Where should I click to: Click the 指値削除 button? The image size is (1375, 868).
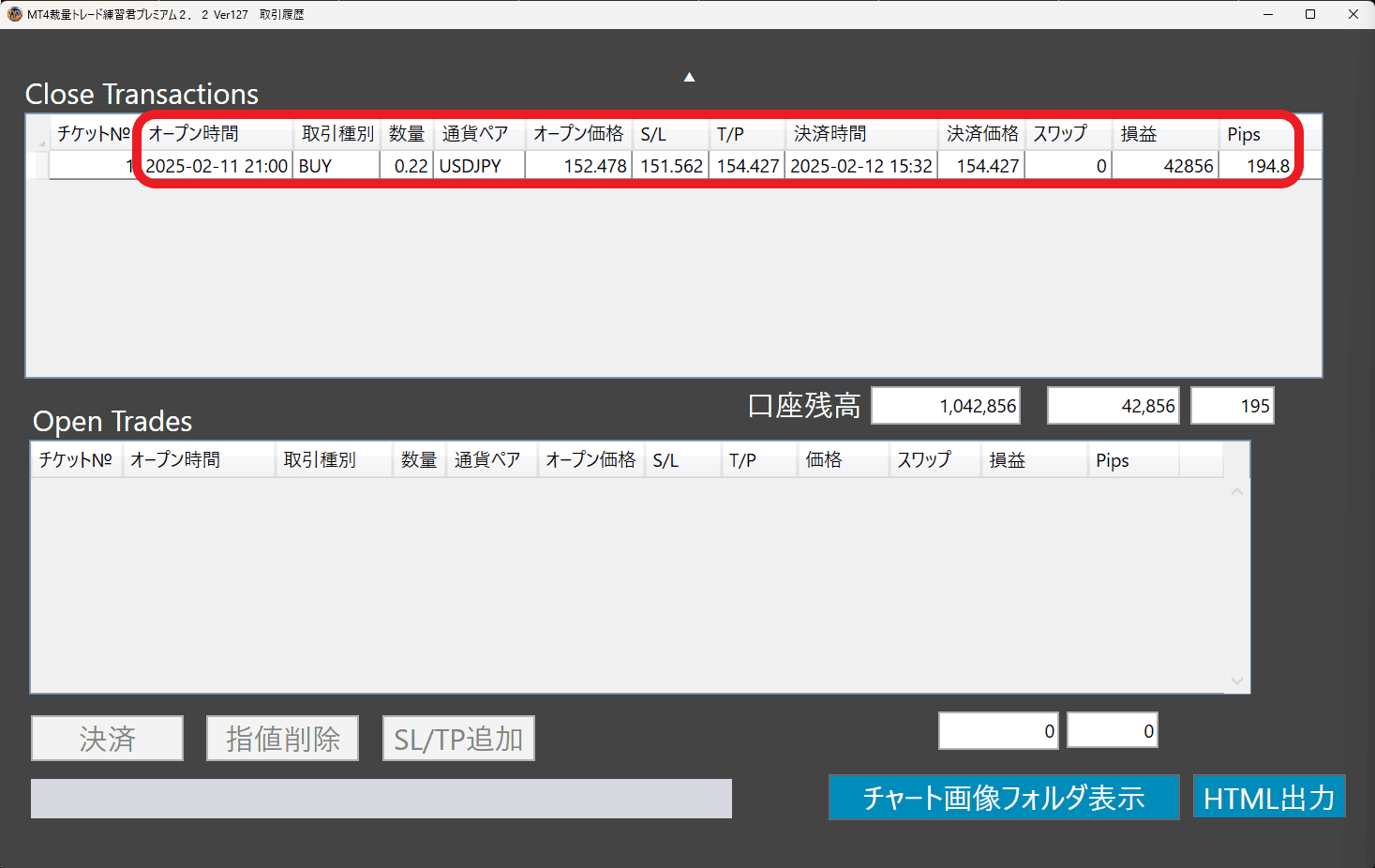[282, 739]
